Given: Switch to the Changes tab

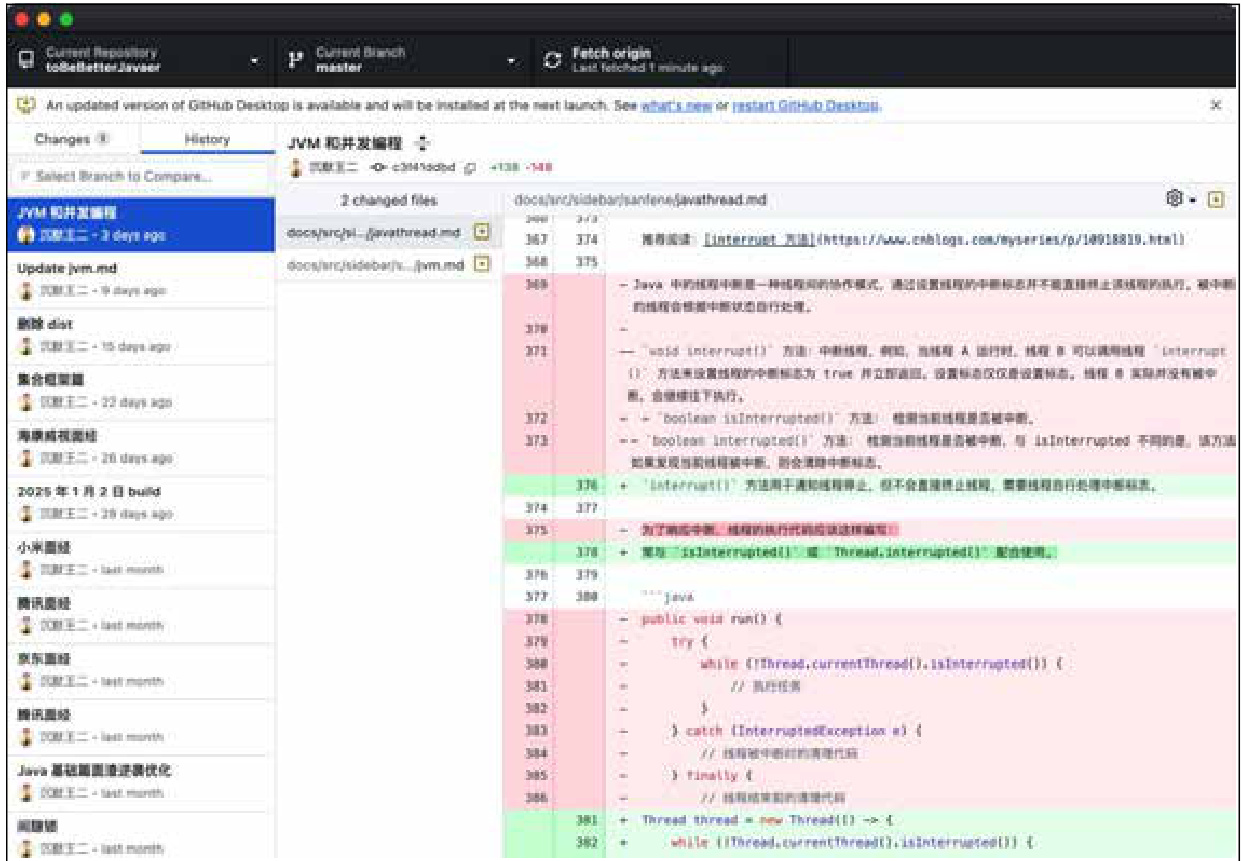Looking at the screenshot, I should [x=73, y=140].
